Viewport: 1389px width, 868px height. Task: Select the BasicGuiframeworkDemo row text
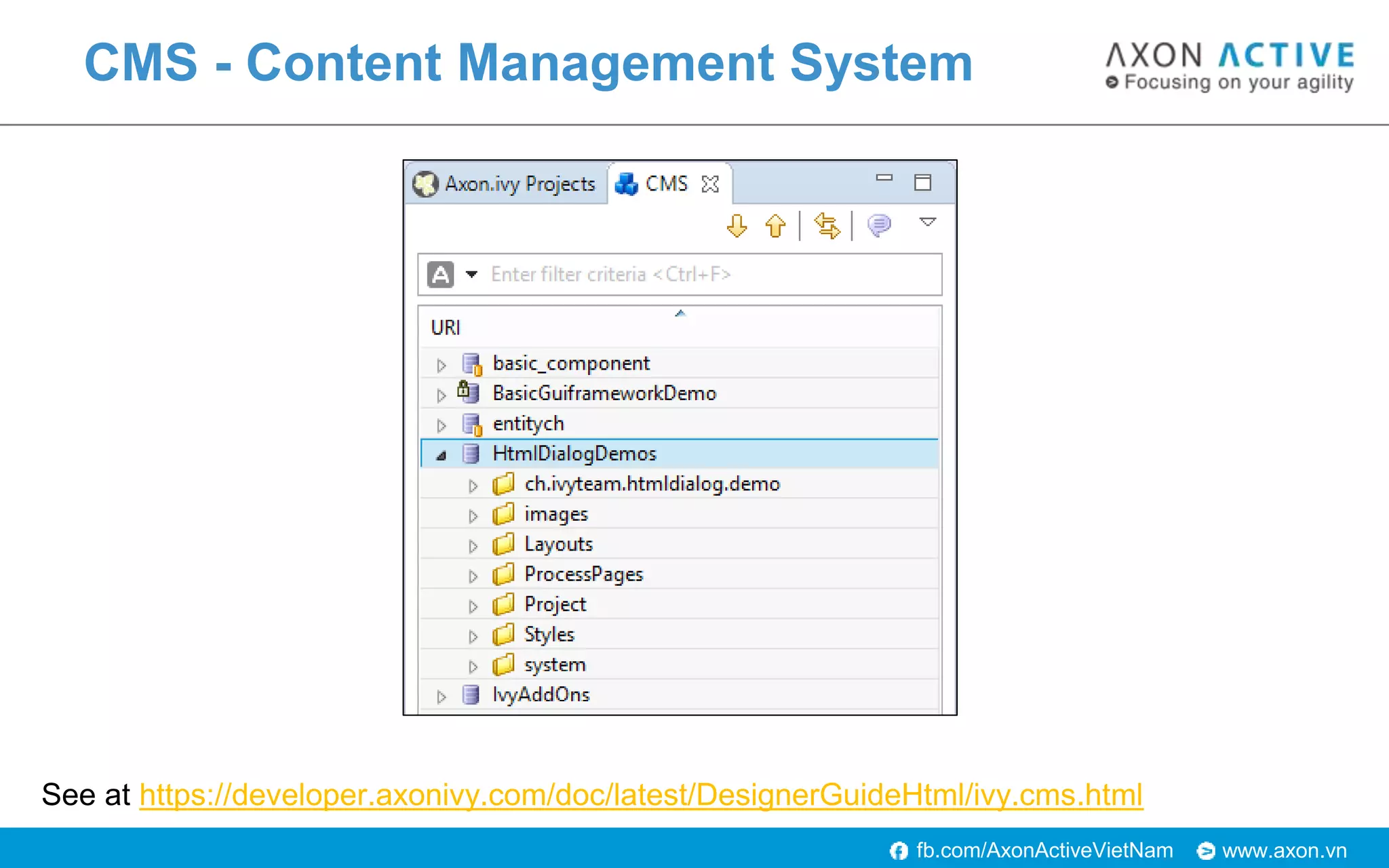pos(604,393)
